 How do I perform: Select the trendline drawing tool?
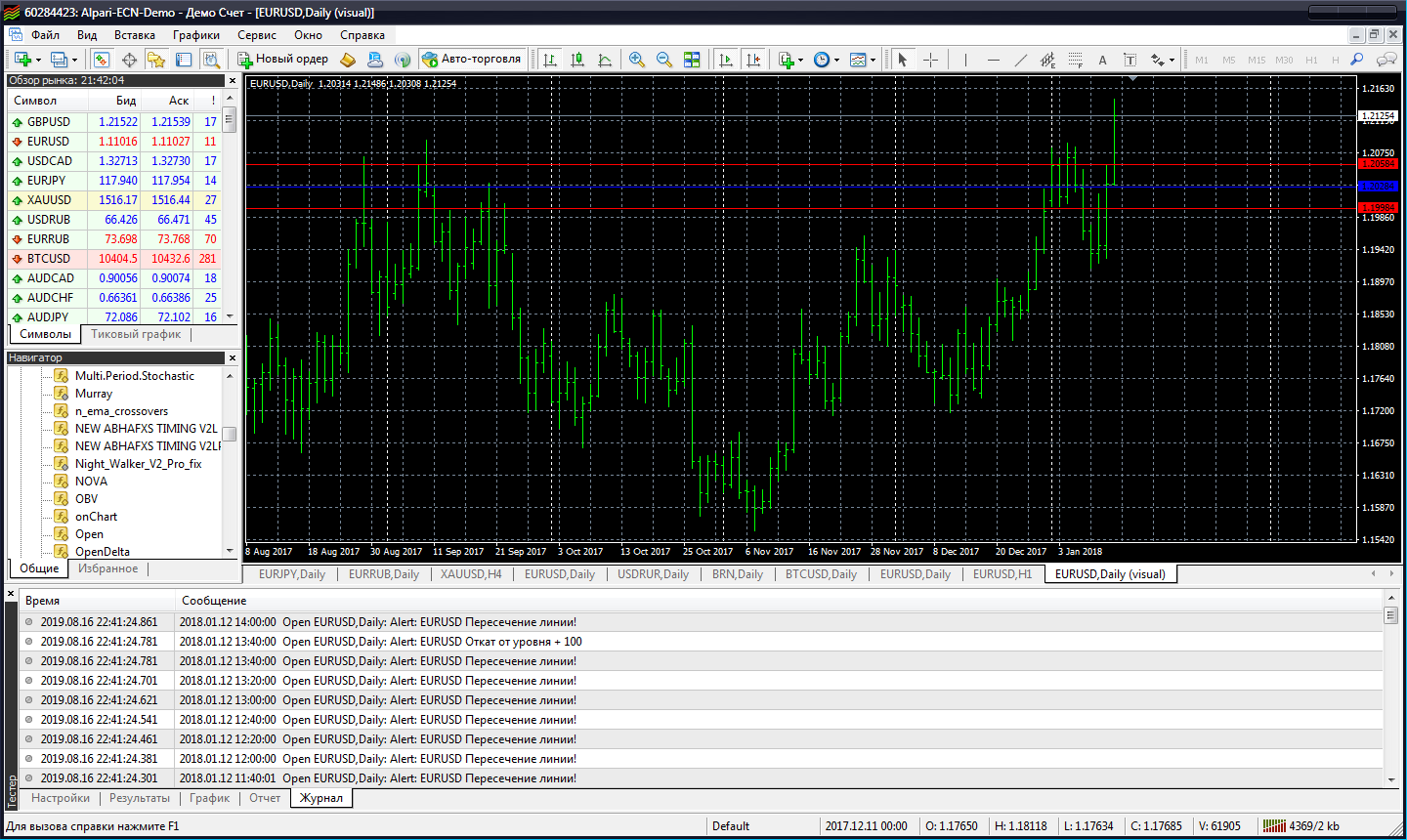pos(1021,60)
